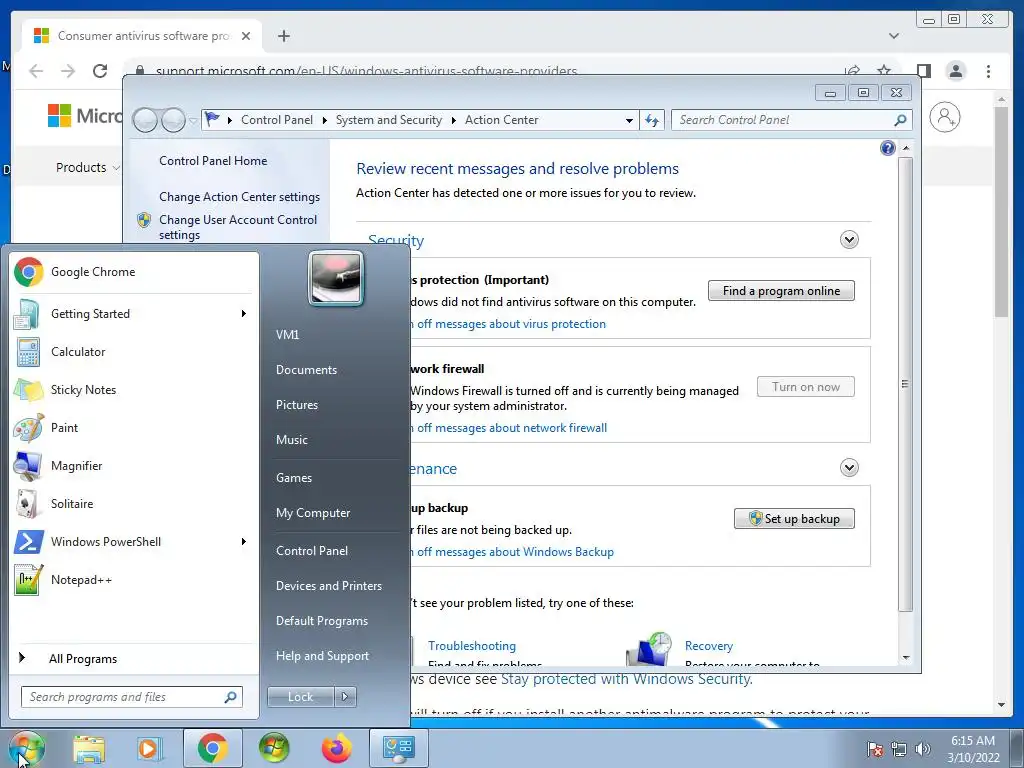Click Set up backup button

[x=794, y=519]
